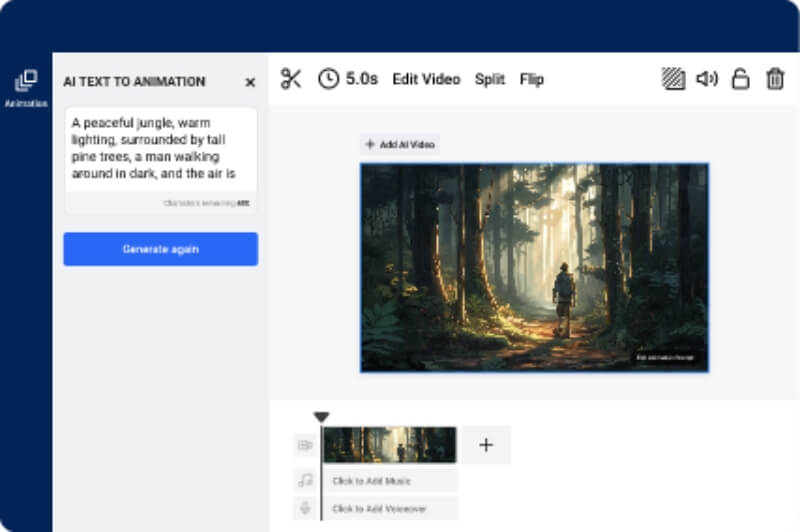Viewport: 800px width, 532px height.
Task: Close the AI Text to Animation panel
Action: point(250,82)
